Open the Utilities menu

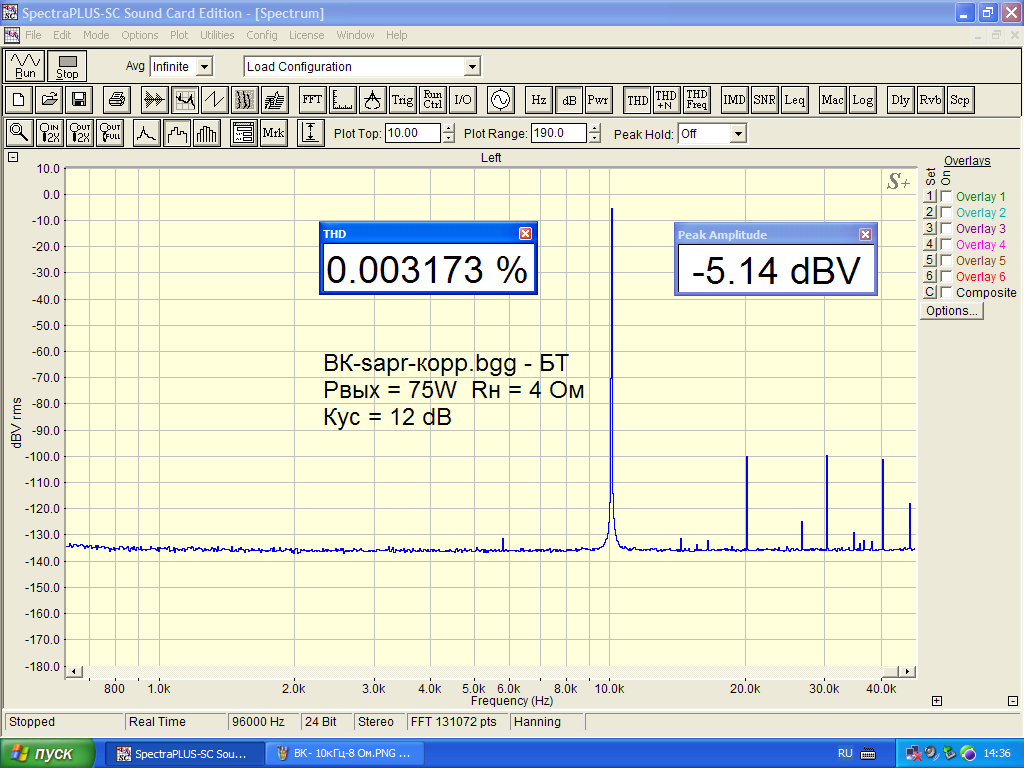pyautogui.click(x=217, y=35)
